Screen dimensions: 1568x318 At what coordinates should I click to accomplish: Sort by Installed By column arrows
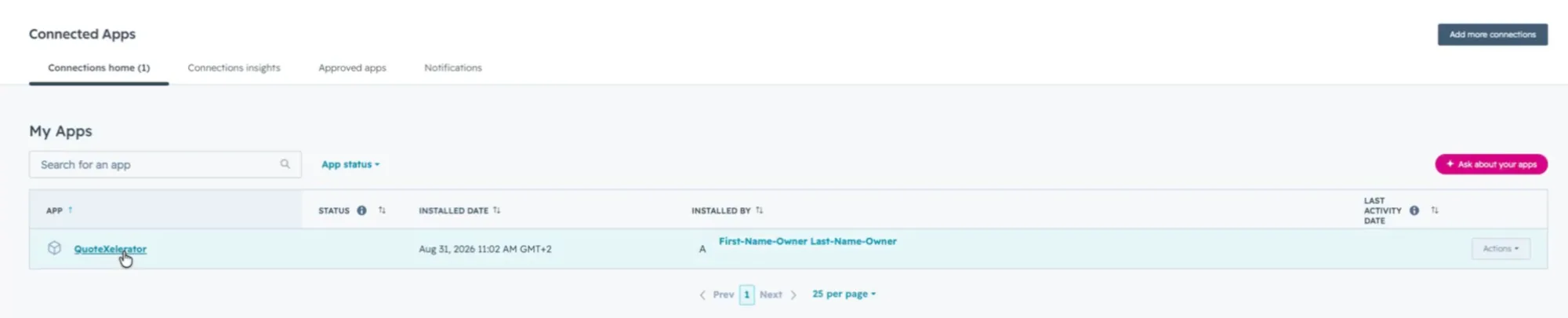point(759,210)
